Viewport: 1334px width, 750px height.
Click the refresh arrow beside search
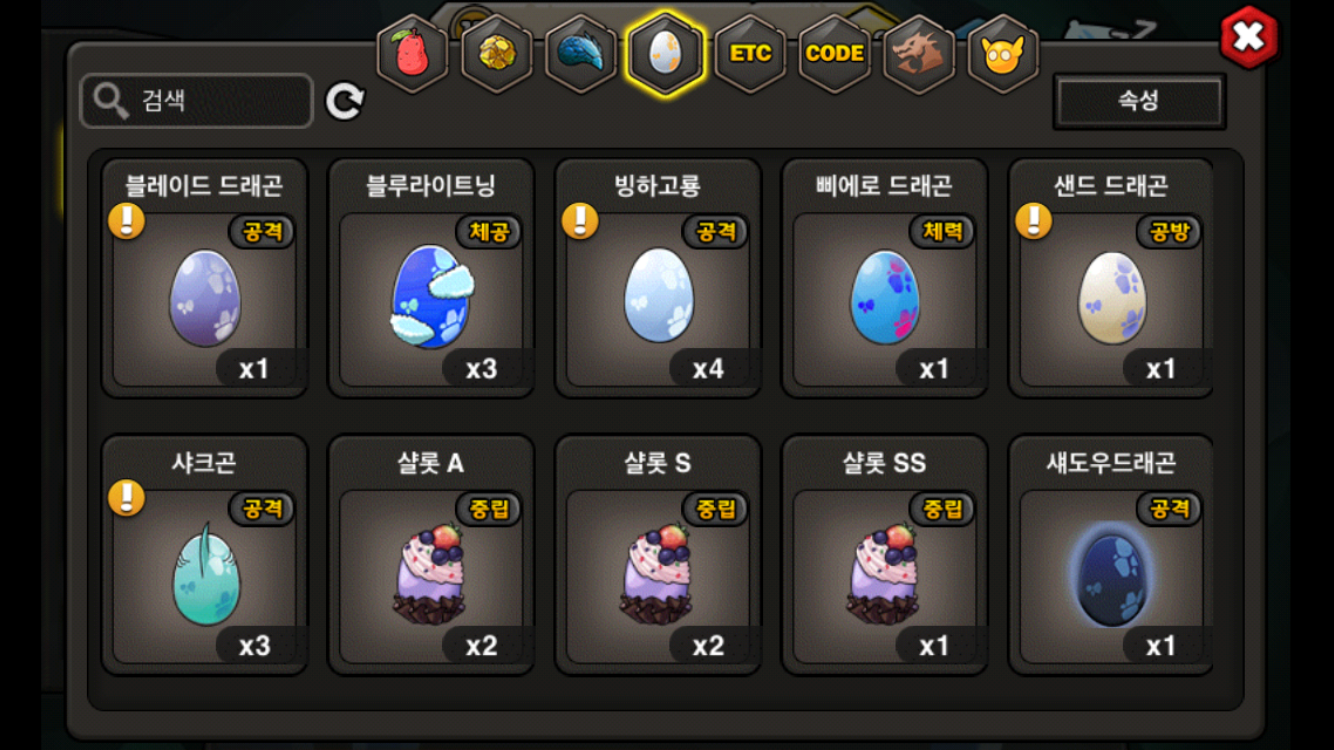click(345, 101)
